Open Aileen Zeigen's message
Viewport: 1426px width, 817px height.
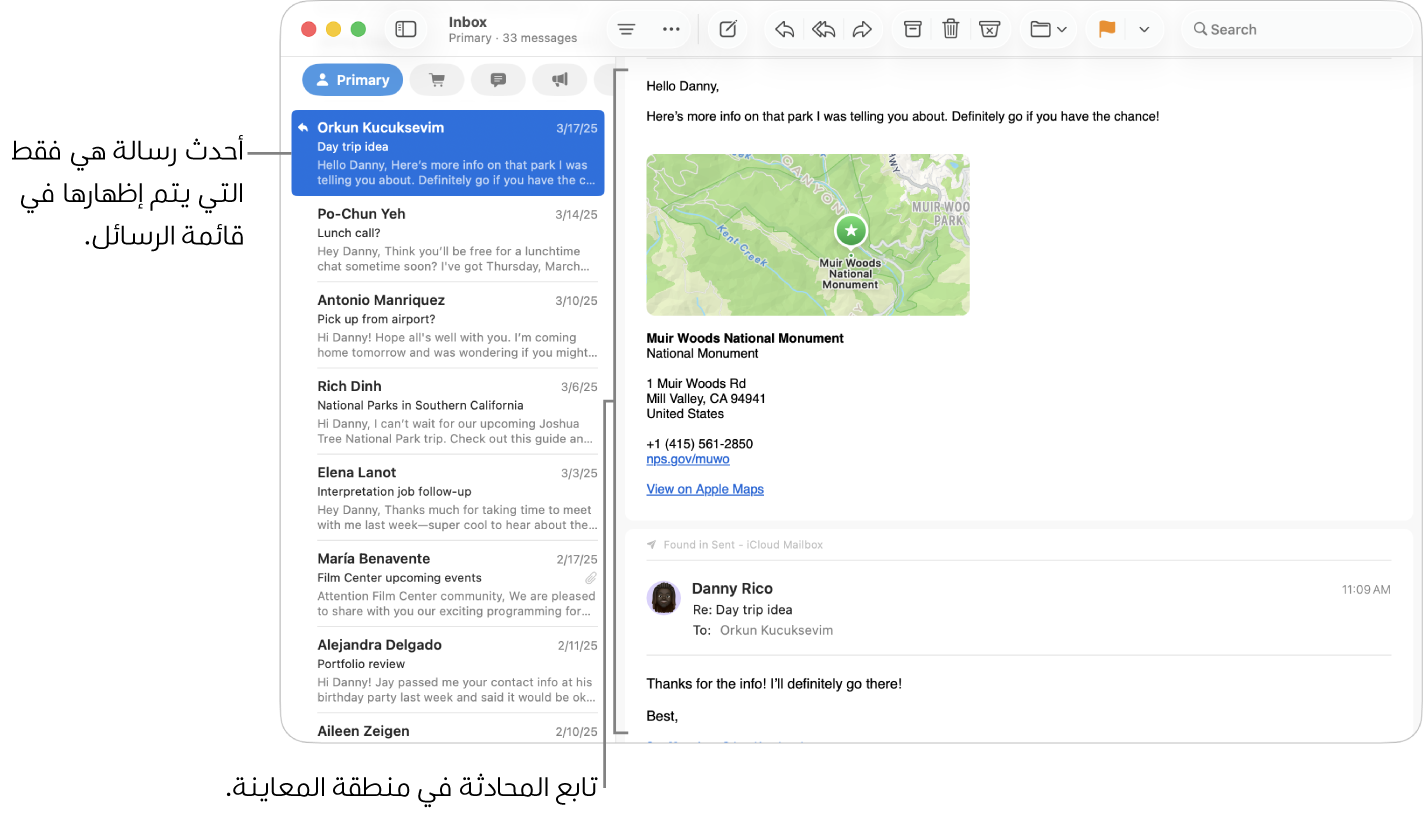coord(448,728)
